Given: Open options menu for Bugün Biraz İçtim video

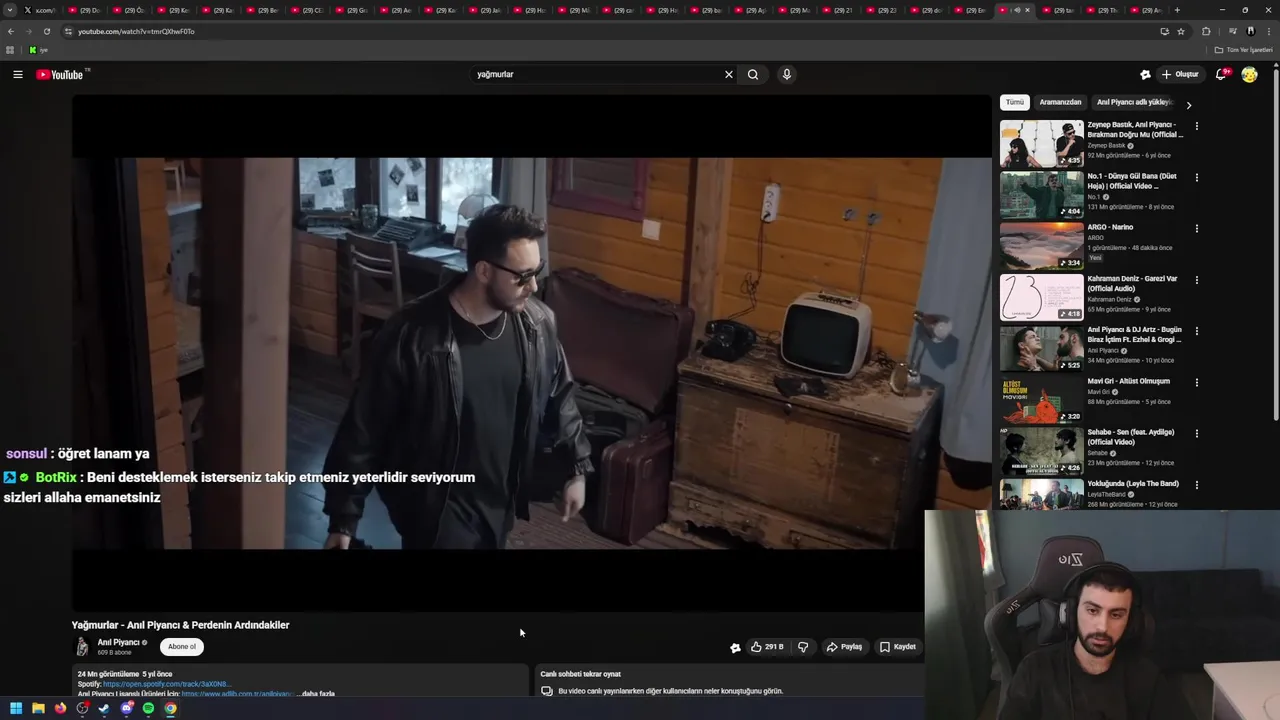Looking at the screenshot, I should tap(1196, 331).
